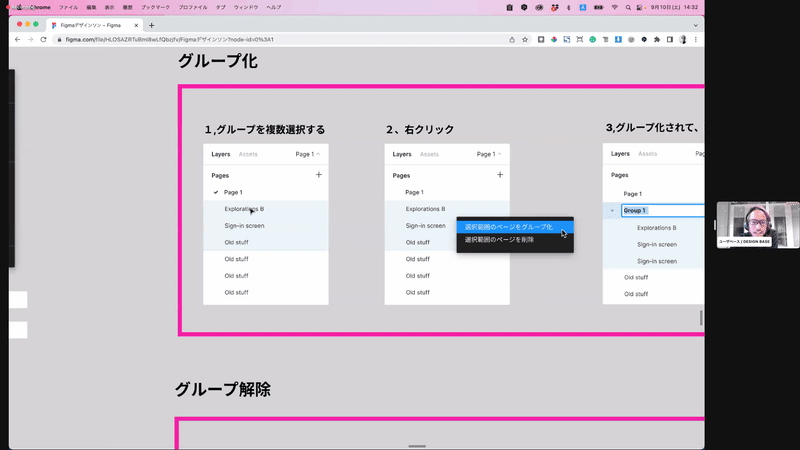Select Assets tab in step 3 panel
The width and height of the screenshot is (800, 450).
[x=647, y=154]
